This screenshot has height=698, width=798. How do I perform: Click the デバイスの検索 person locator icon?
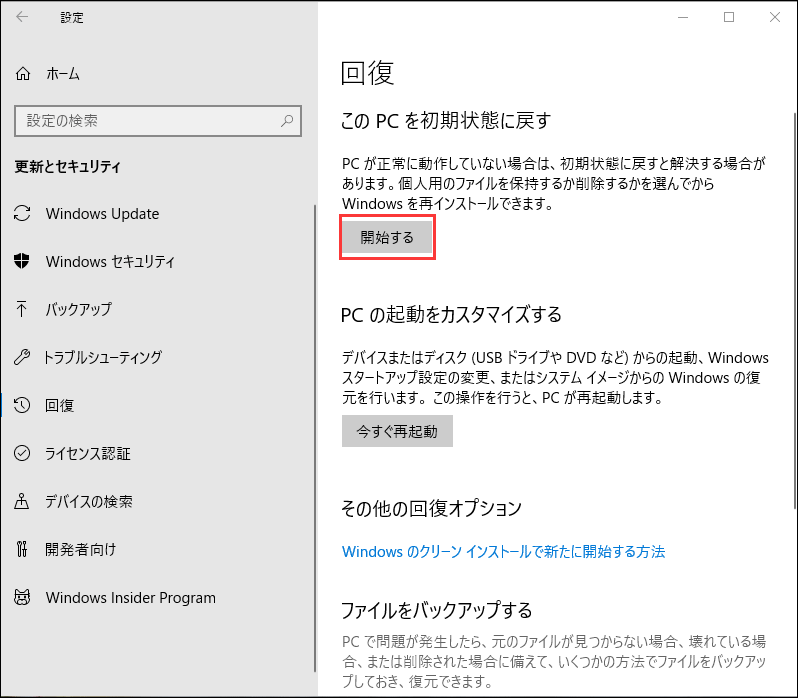21,501
